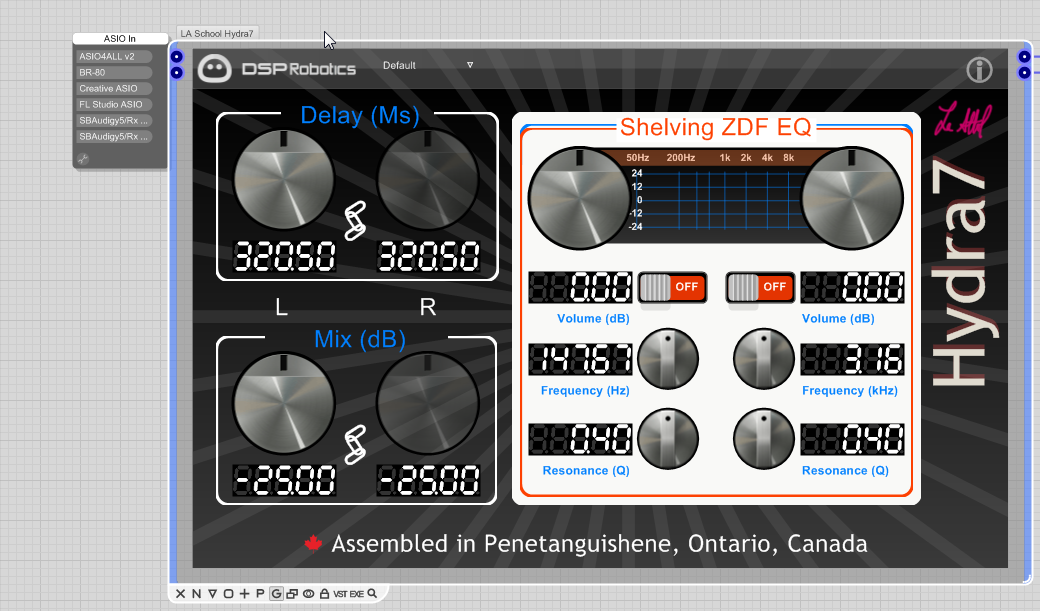Click the overlapping windows icon on the action bar
Image resolution: width=1040 pixels, height=611 pixels.
(292, 594)
